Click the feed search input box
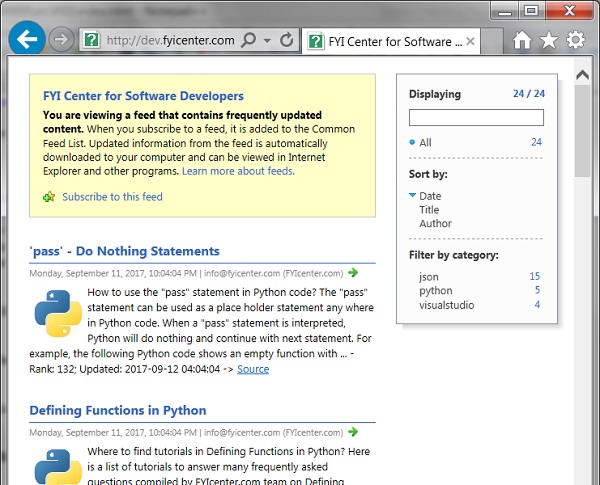The height and width of the screenshot is (485, 600). point(476,118)
